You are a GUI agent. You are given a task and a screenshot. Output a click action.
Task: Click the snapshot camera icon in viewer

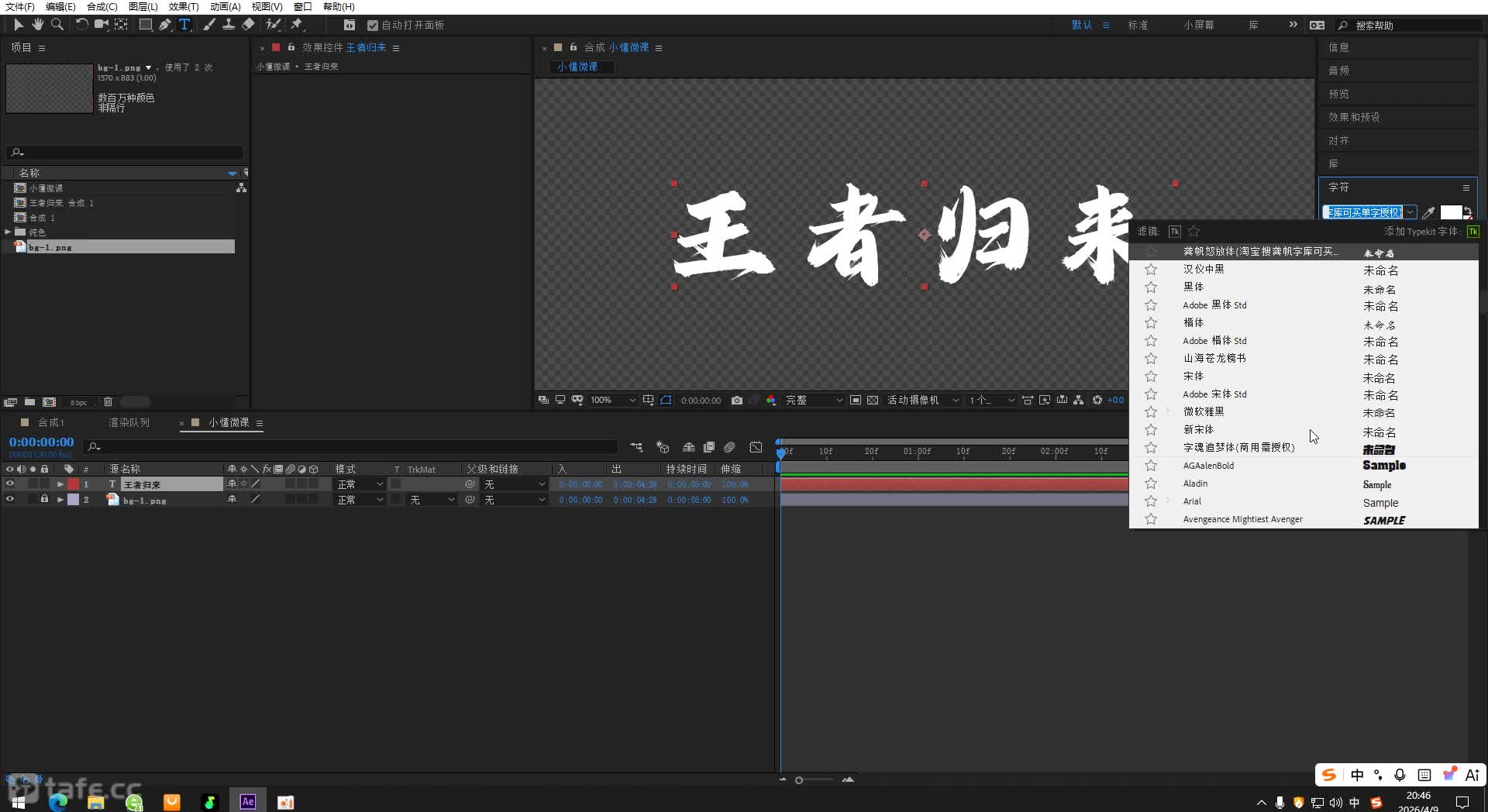[737, 401]
